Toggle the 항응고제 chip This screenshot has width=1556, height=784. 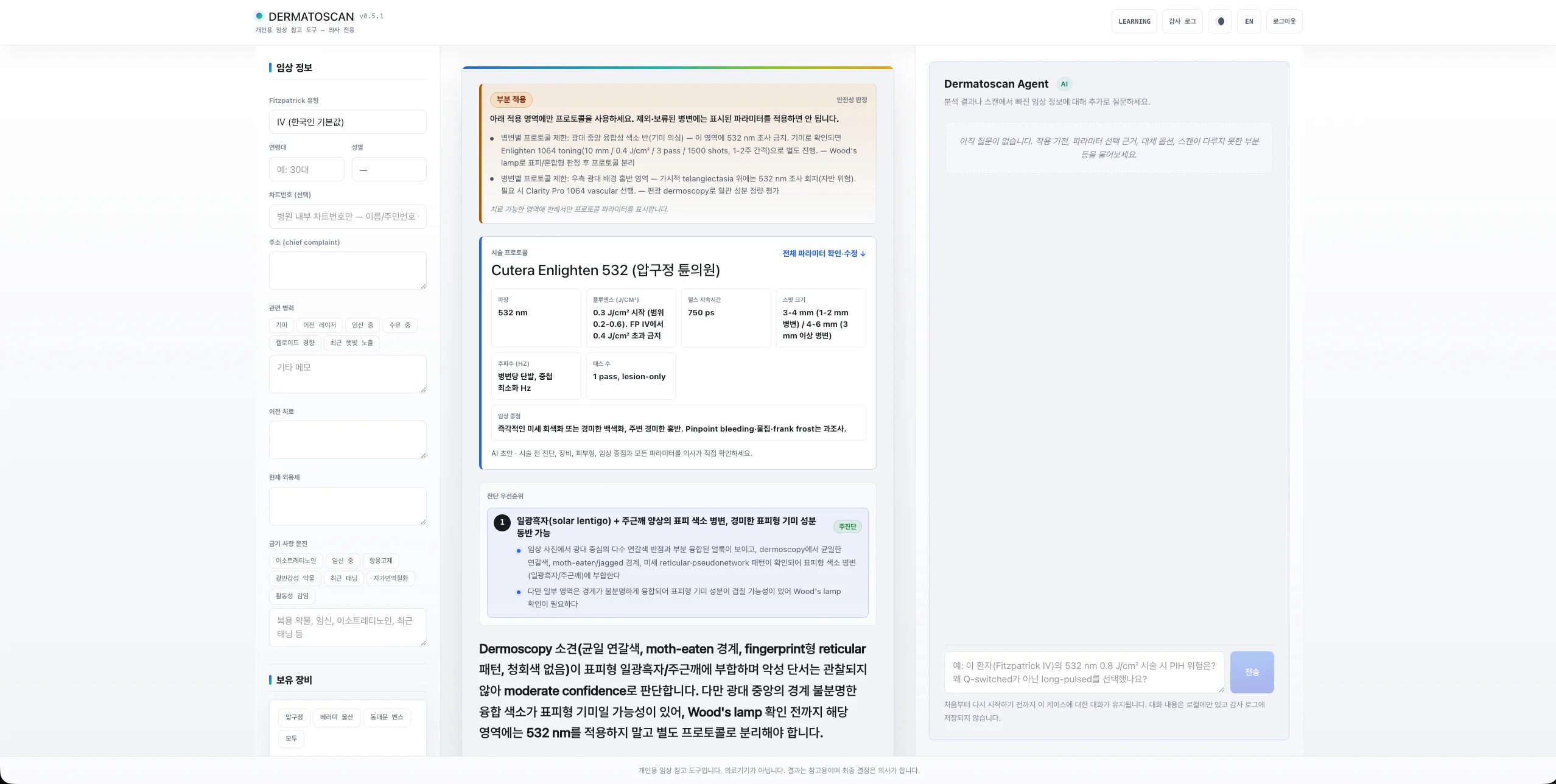tap(381, 561)
